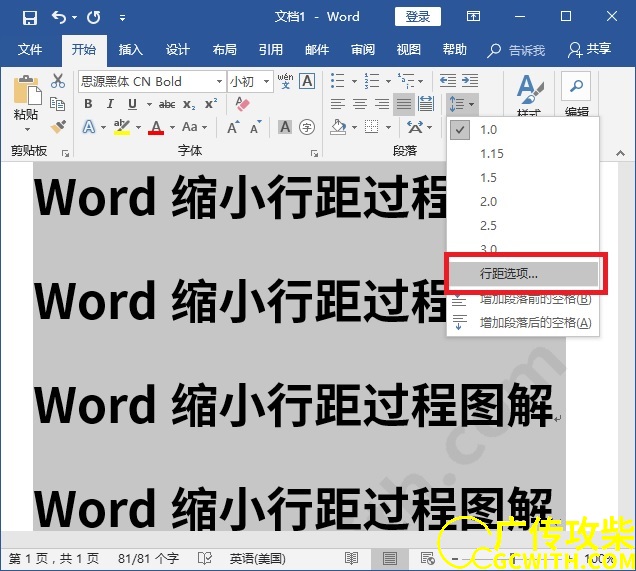Collapse the ribbon with the chevron

620,153
